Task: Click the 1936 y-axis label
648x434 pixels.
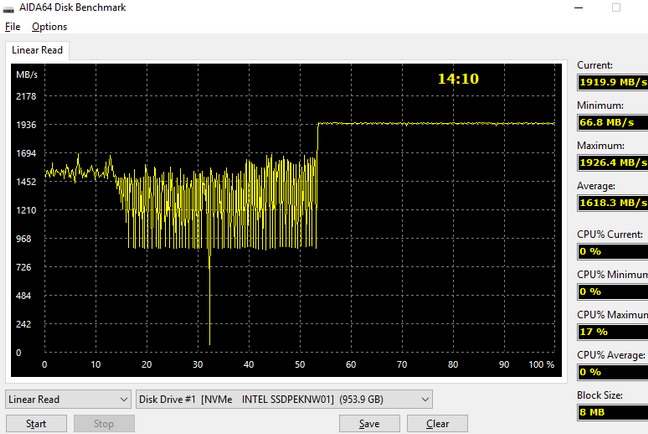Action: click(26, 125)
